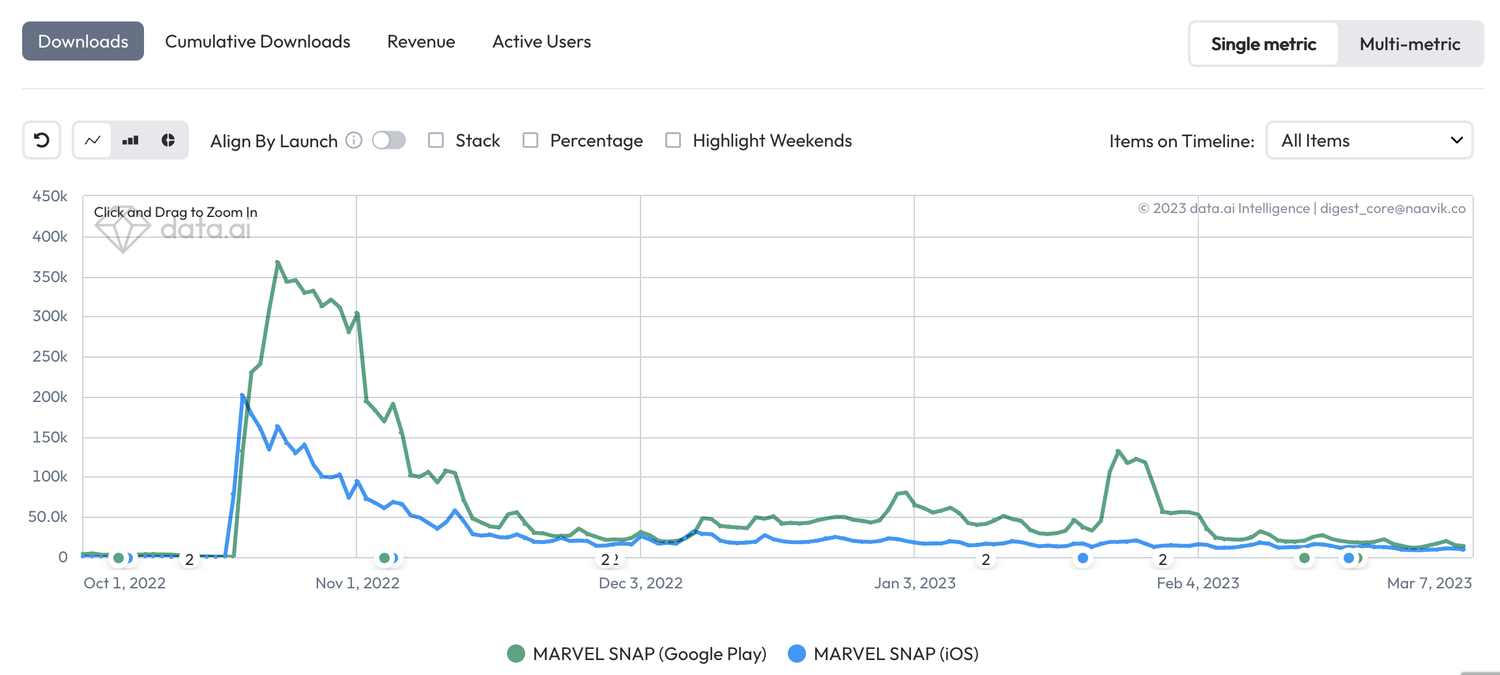Enable Highlight Weekends
Viewport: 1500px width, 675px height.
coord(672,140)
